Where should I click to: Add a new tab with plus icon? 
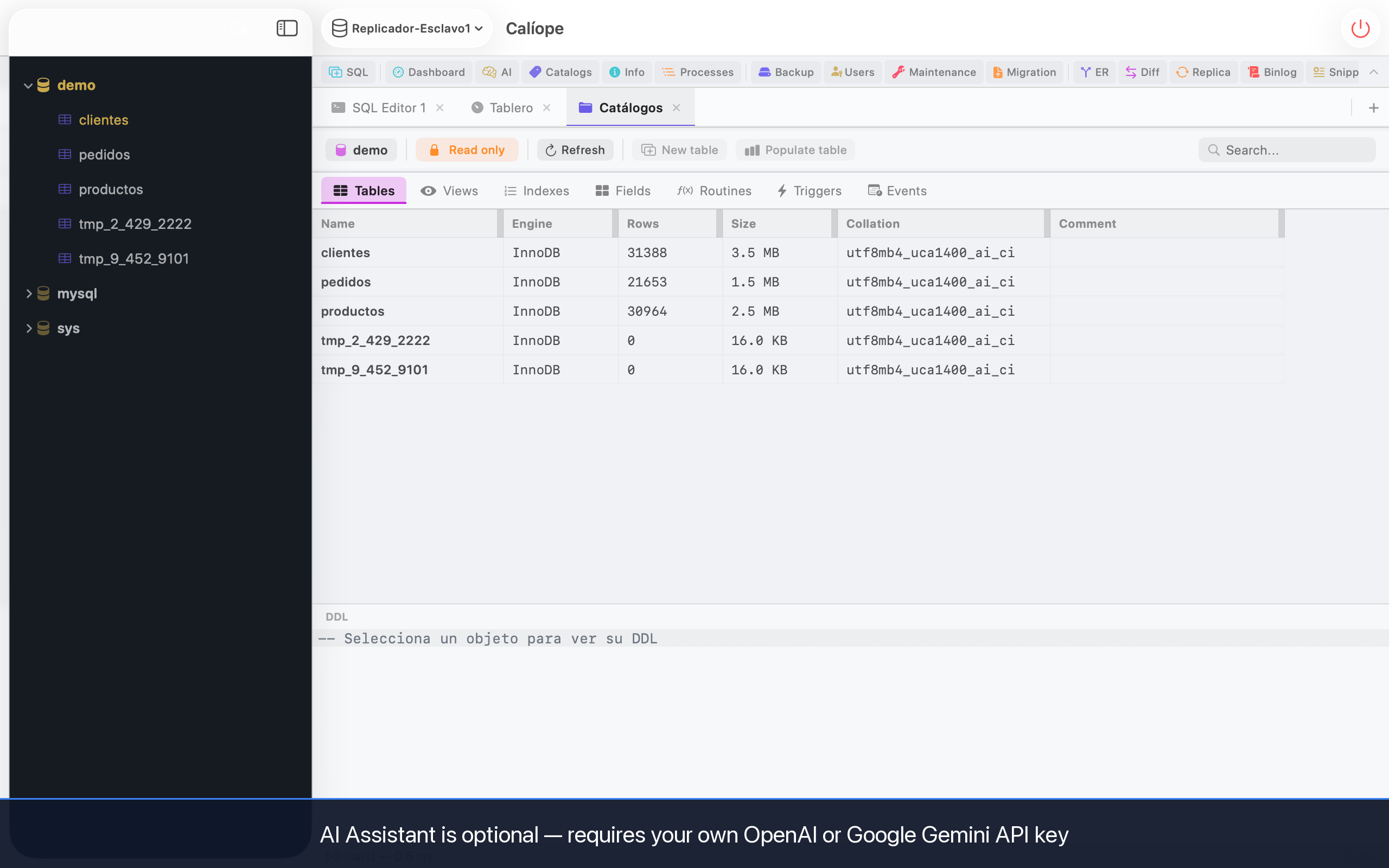click(x=1373, y=107)
